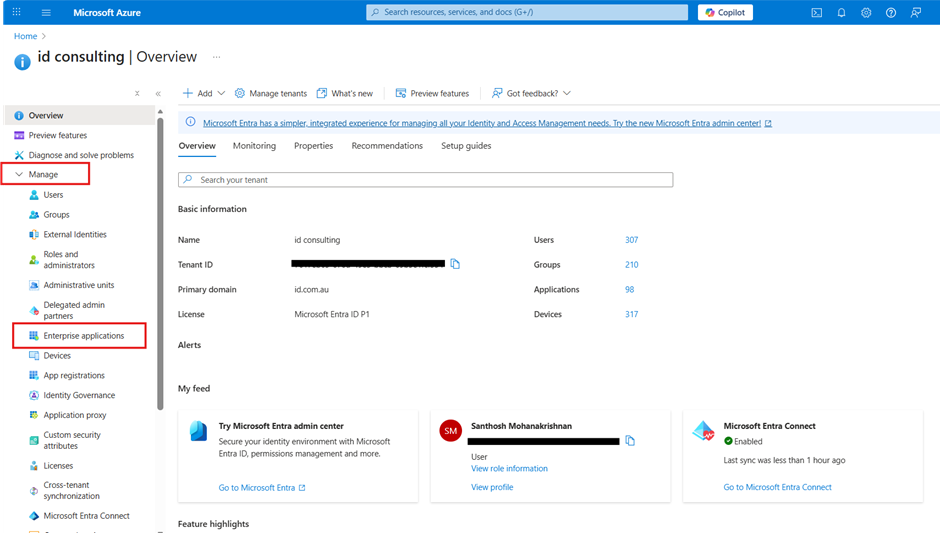
Task: Click the Groups sidebar icon
Action: [34, 215]
